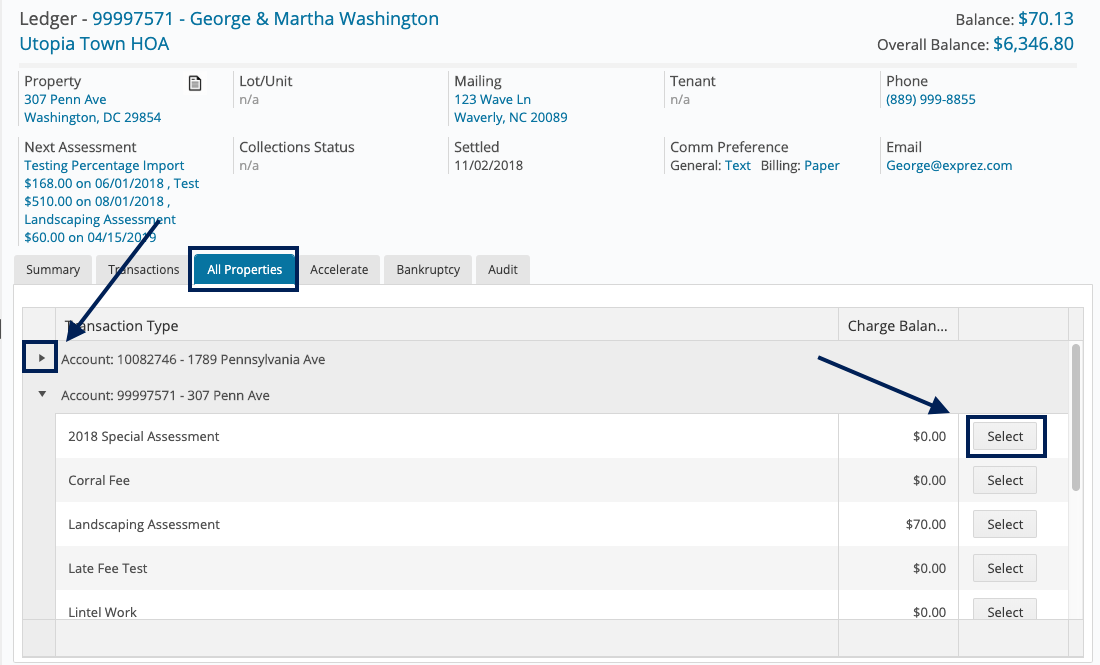Screen dimensions: 1100x665
Task: Click phone number (889) 999-8855
Action: pos(930,100)
